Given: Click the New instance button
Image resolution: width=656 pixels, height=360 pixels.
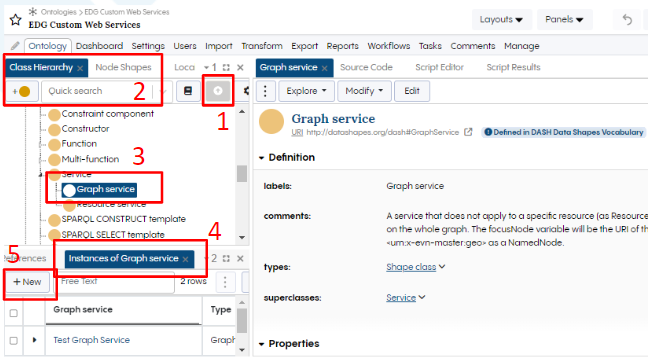Looking at the screenshot, I should coord(28,282).
